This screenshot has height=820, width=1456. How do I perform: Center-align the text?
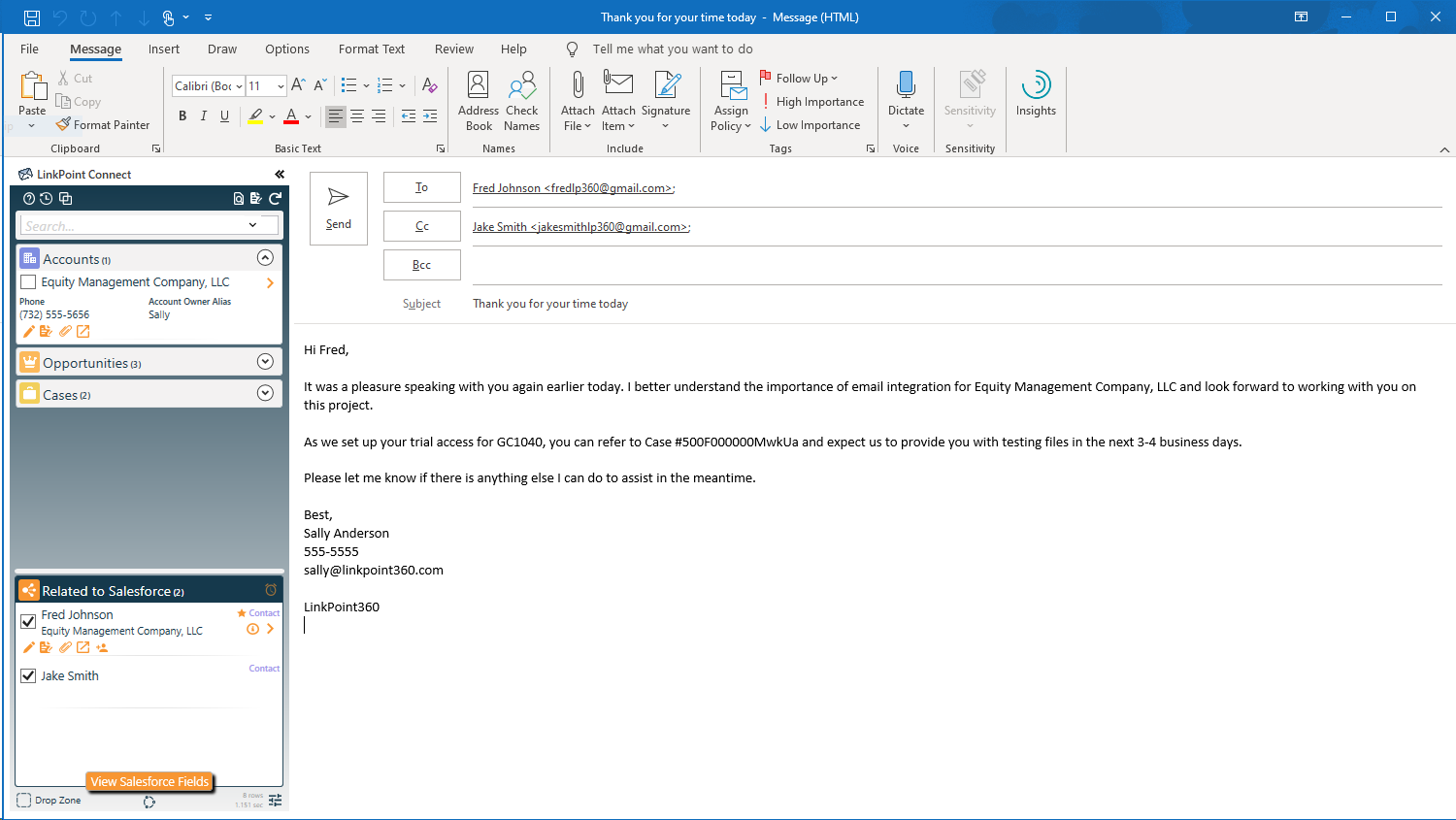tap(357, 116)
